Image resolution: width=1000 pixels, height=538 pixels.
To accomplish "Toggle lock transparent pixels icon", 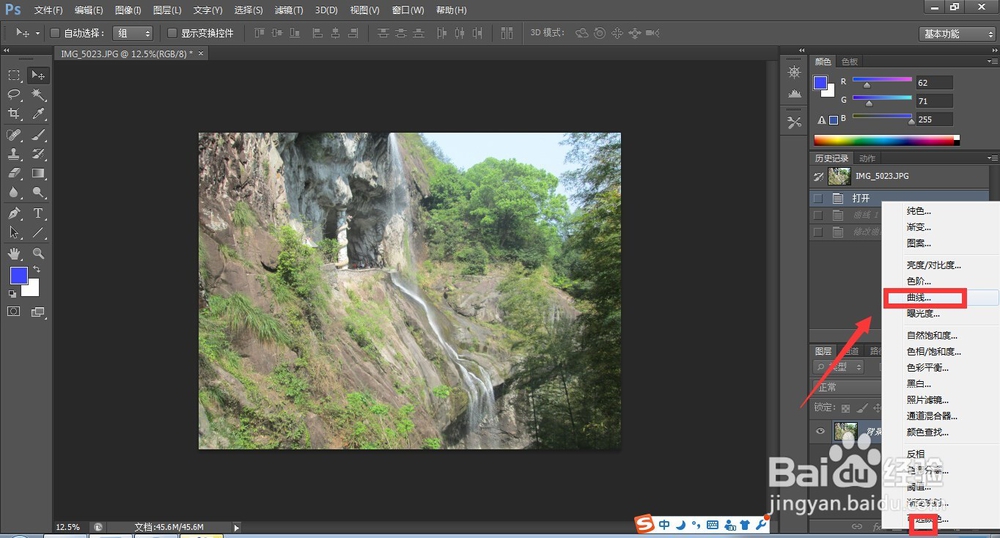I will coord(846,408).
